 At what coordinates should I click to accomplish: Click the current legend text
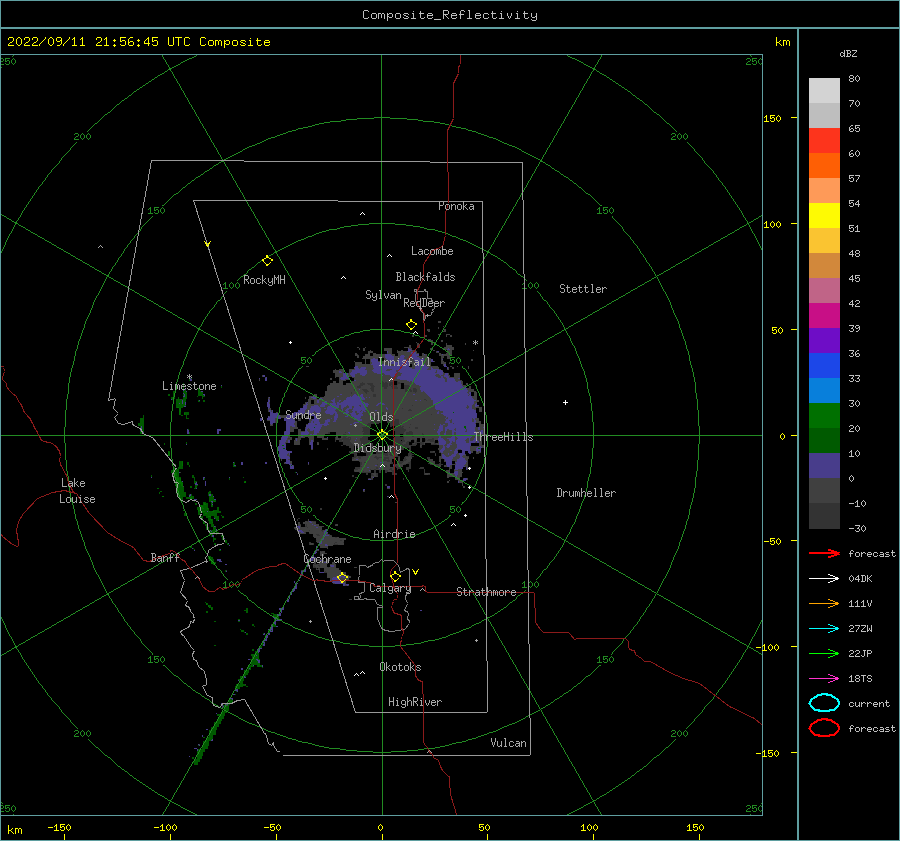[869, 703]
